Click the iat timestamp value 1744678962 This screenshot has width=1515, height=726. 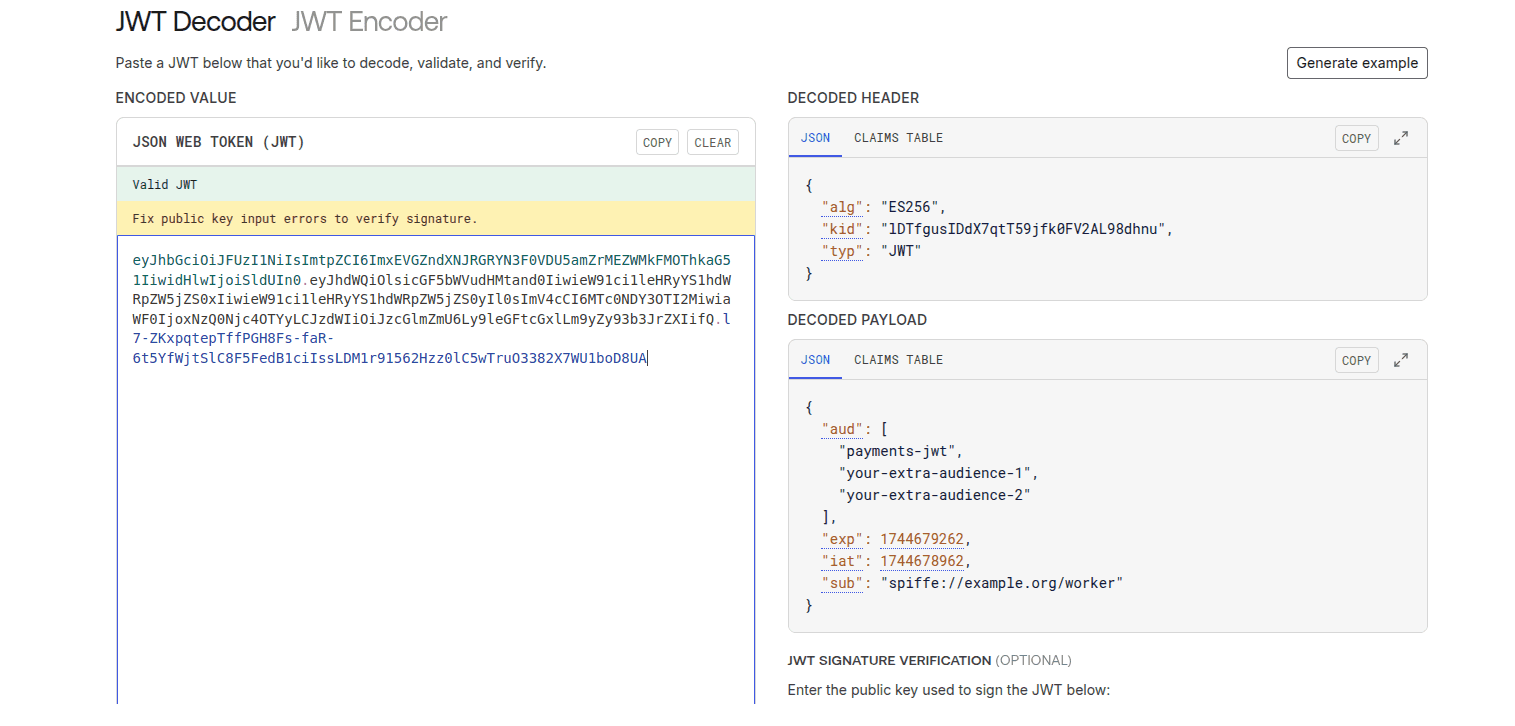coord(921,561)
